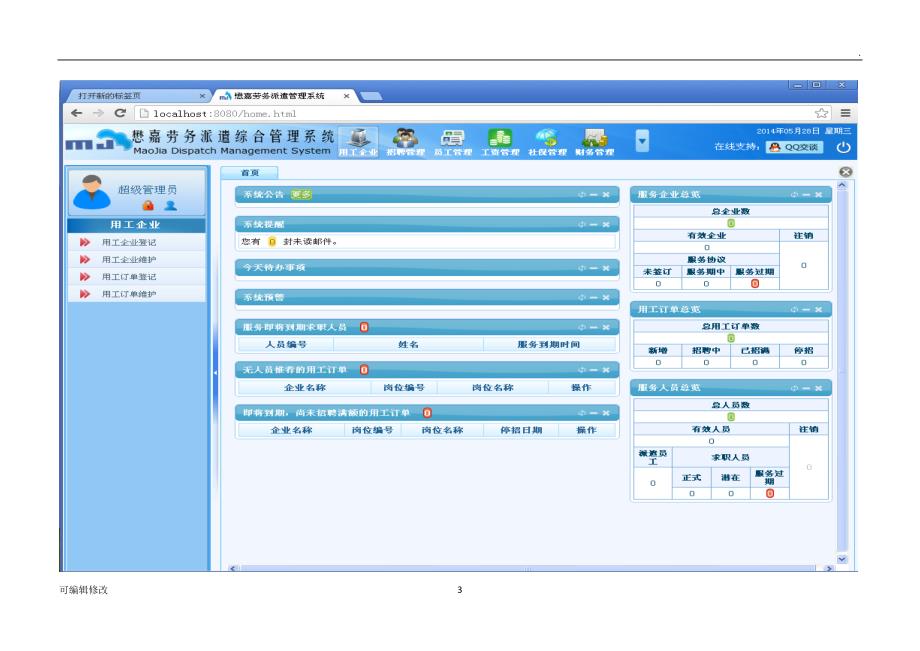The image size is (920, 651).
Task: Click the blue user icon under 超级管理员
Action: [x=171, y=205]
